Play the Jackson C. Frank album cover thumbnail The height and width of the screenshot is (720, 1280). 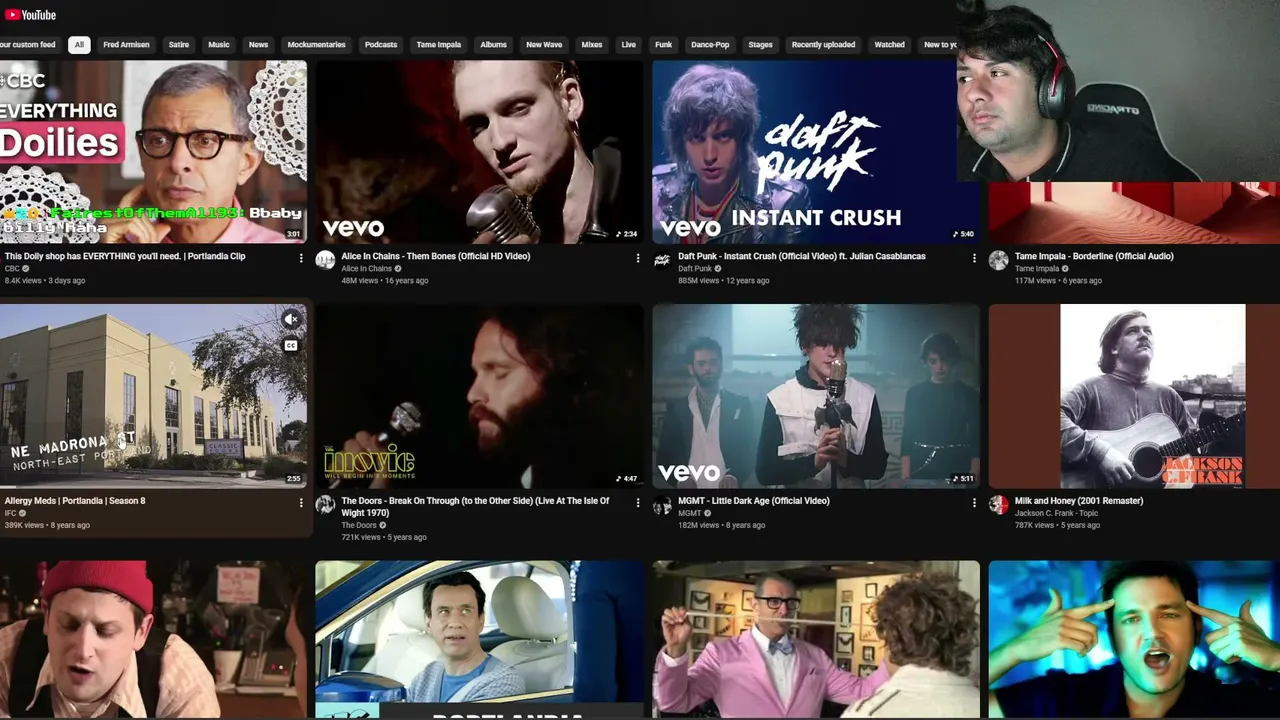coord(1134,396)
